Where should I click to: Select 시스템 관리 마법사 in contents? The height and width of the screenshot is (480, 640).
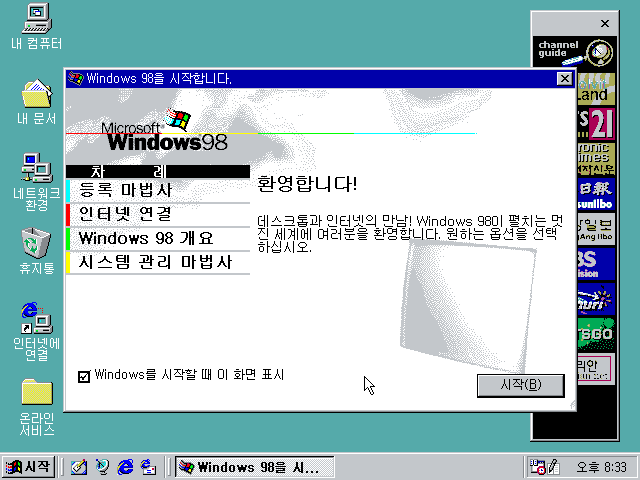[x=158, y=262]
